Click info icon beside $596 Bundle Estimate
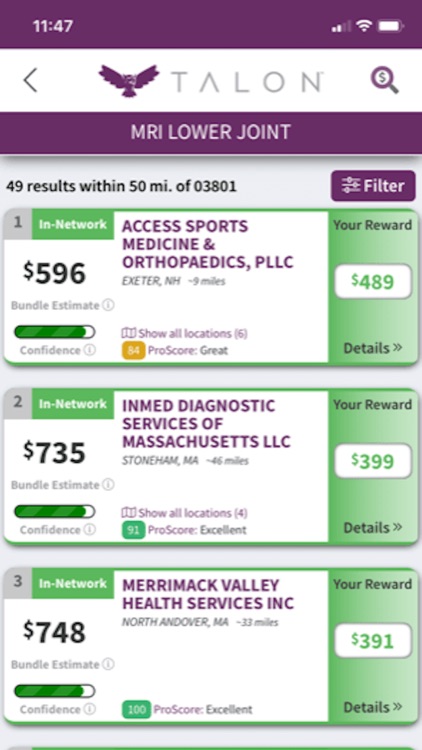Viewport: 422px width, 750px height. [x=109, y=305]
